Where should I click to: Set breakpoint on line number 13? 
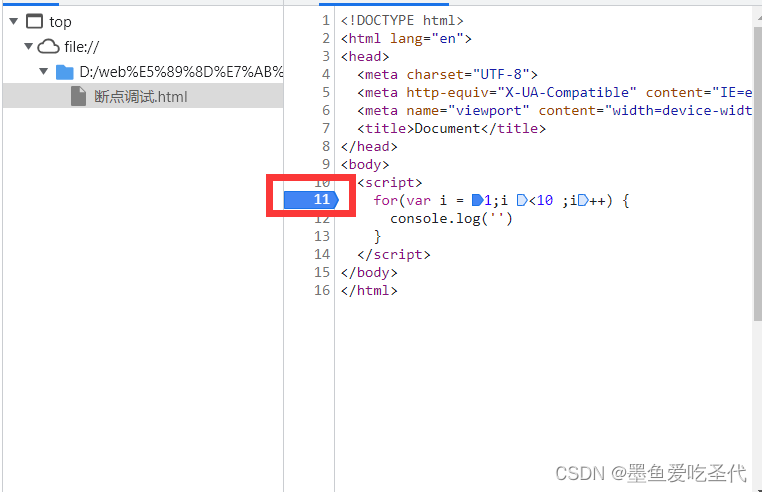tap(322, 236)
